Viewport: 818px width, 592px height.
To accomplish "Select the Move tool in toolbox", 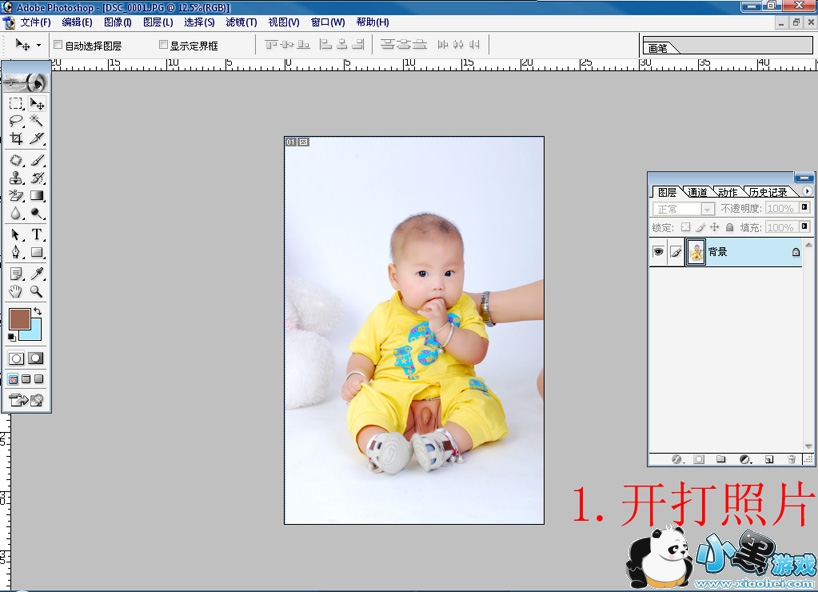I will [37, 104].
